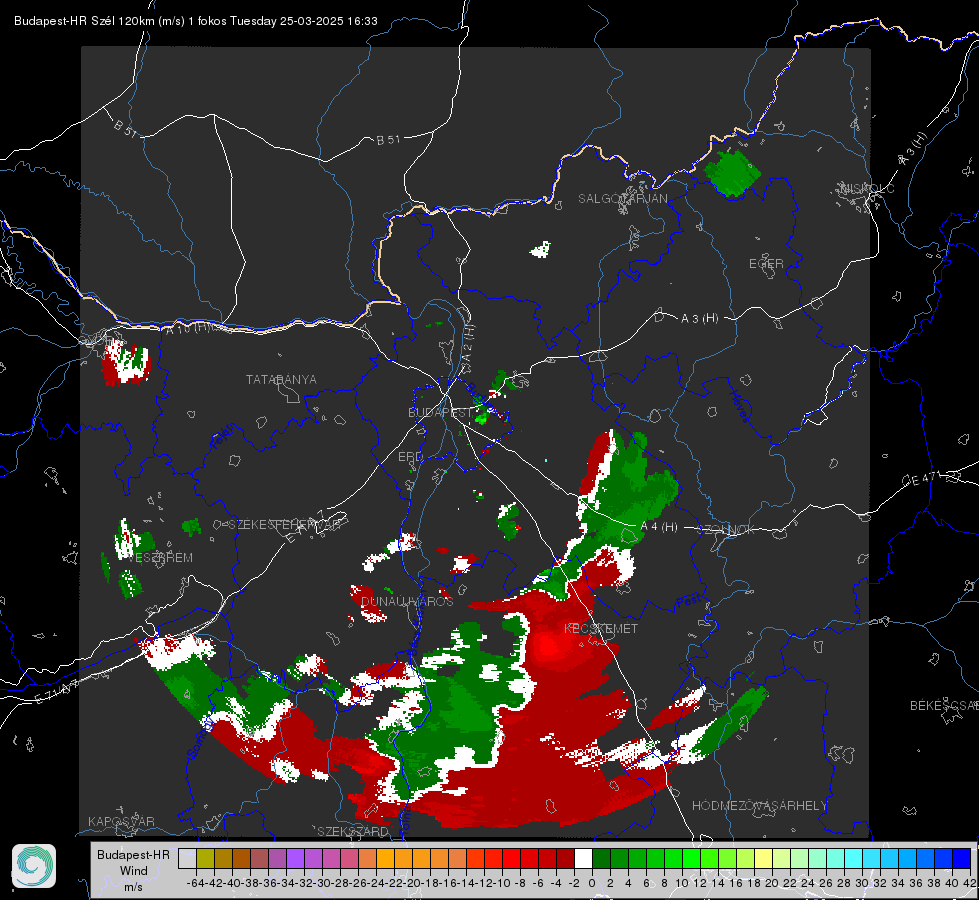
Task: Click the legend value '-64'
Action: 196,883
